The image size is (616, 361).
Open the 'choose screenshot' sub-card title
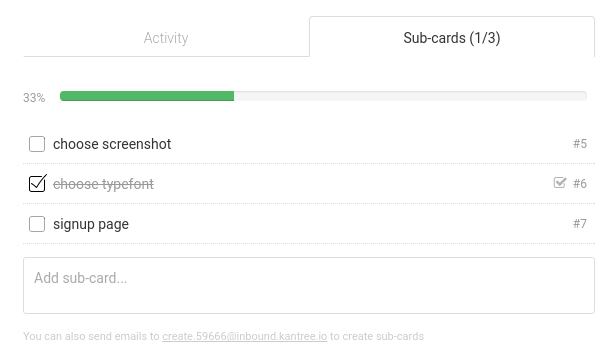point(112,144)
